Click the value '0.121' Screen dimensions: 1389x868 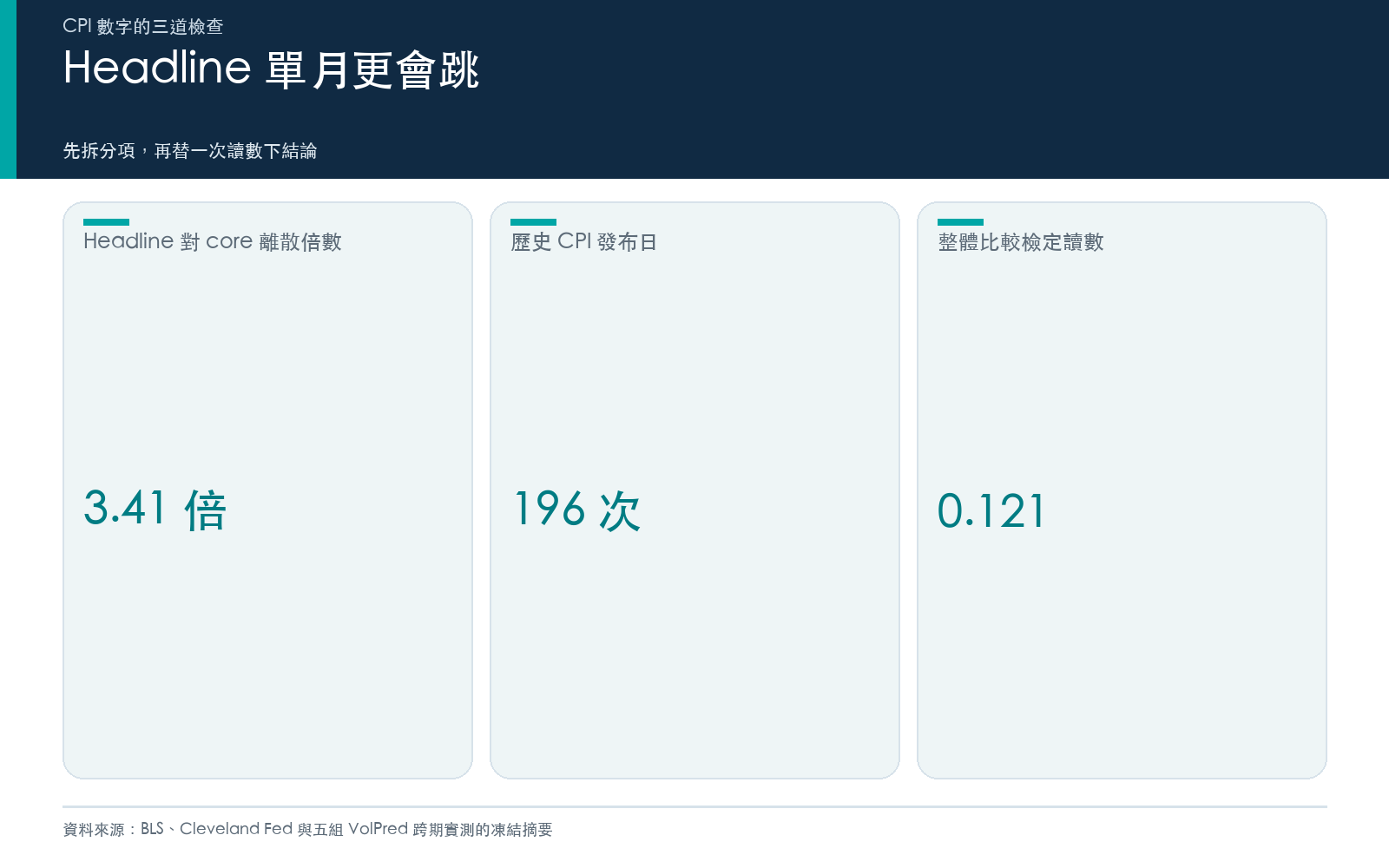click(991, 510)
